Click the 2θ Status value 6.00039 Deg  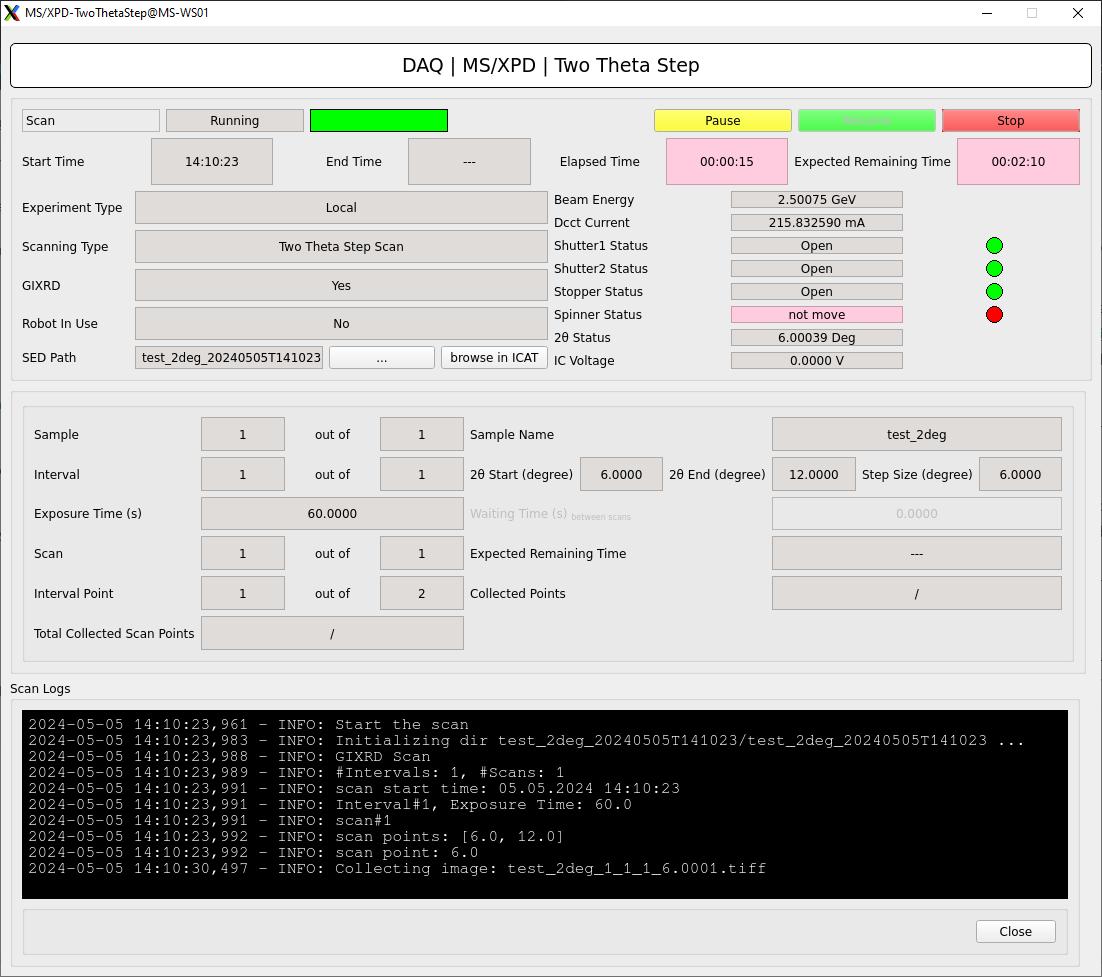[817, 337]
